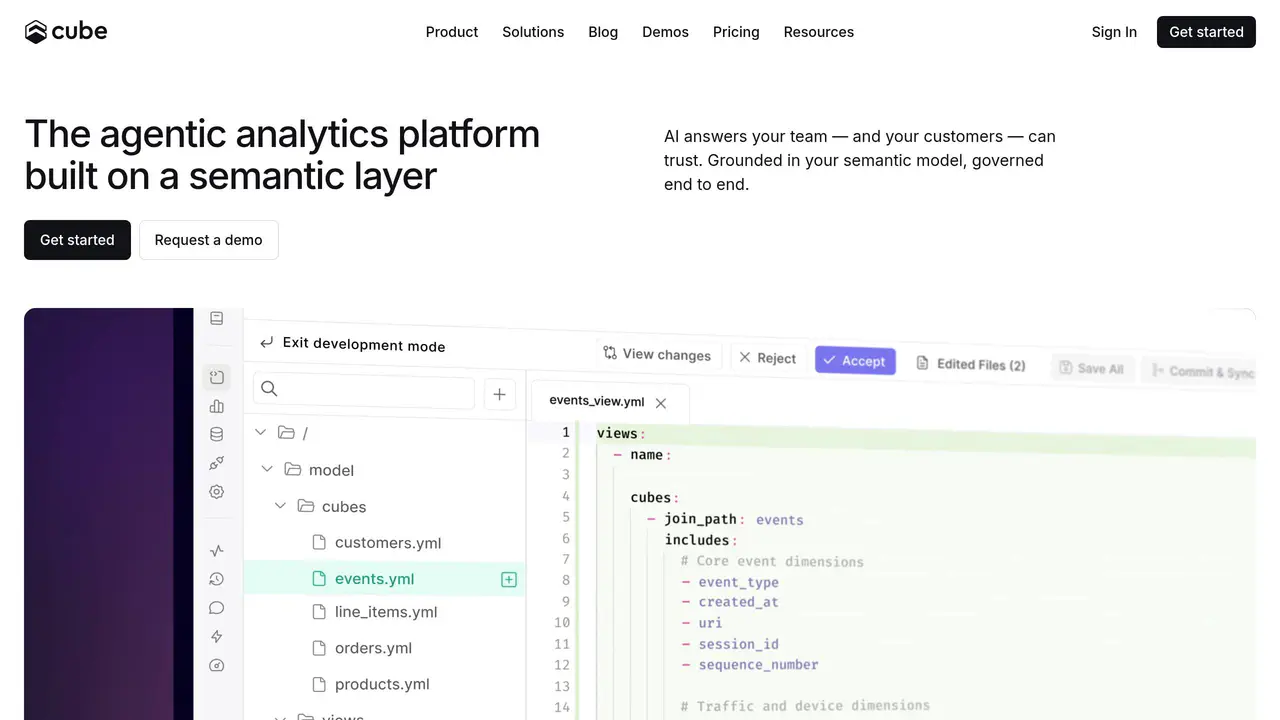Click the plug connection sidebar icon
Screen dimensions: 1280x720
pyautogui.click(x=216, y=463)
